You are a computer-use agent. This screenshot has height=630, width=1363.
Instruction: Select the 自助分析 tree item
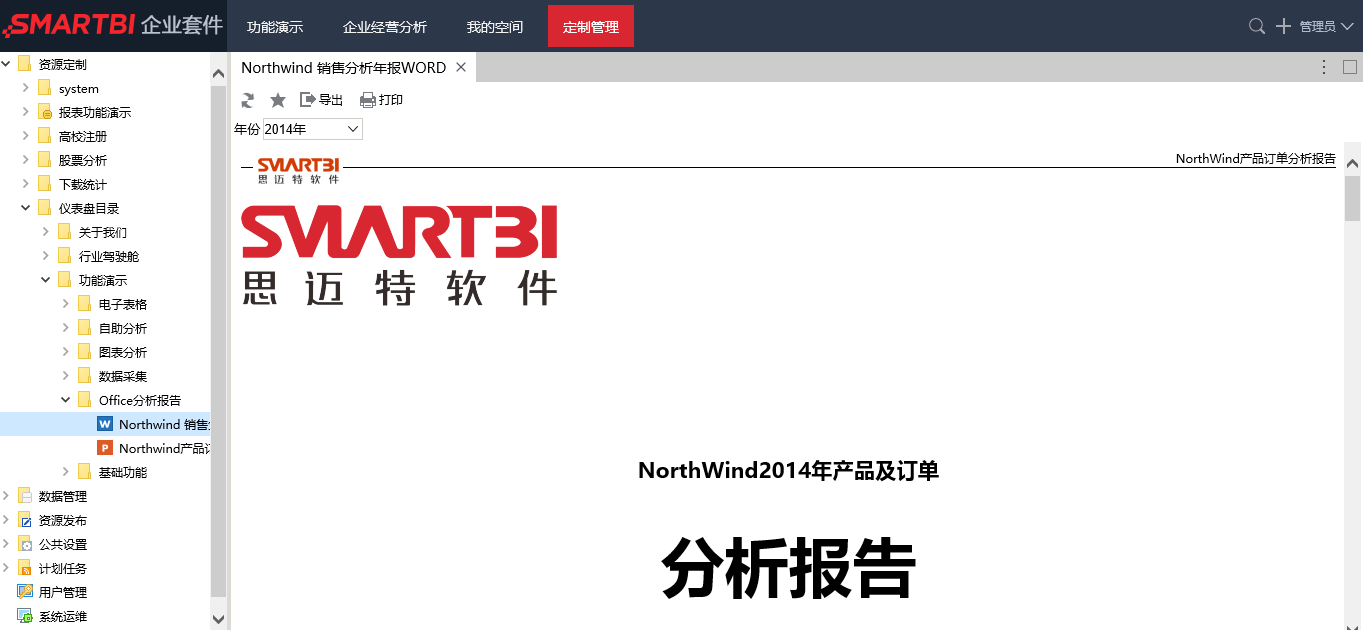tap(123, 328)
